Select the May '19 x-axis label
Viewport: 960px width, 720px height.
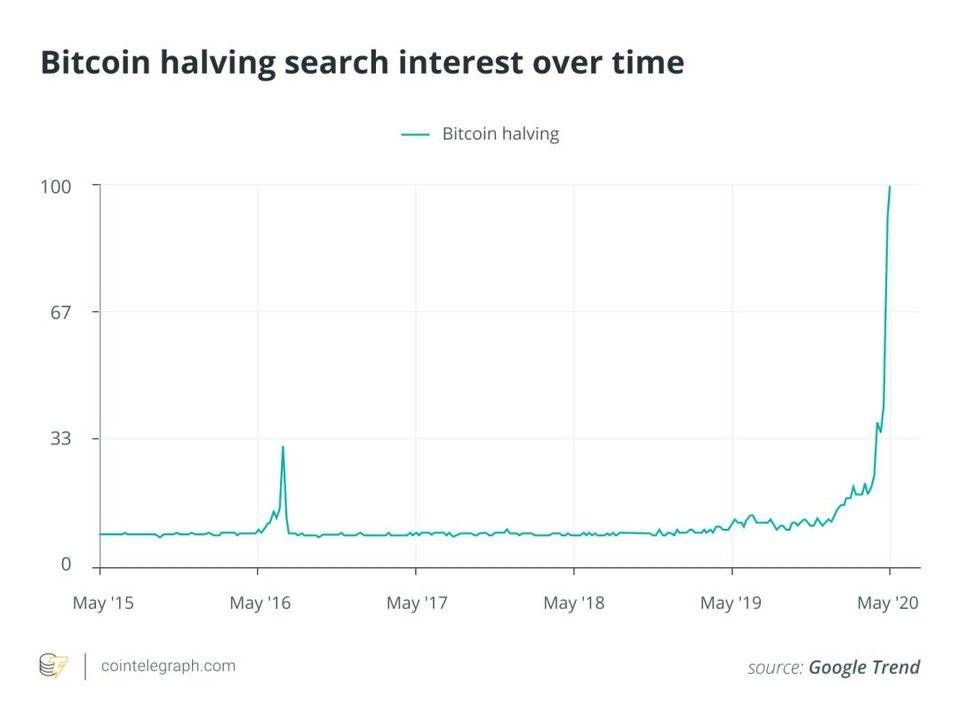[x=732, y=603]
